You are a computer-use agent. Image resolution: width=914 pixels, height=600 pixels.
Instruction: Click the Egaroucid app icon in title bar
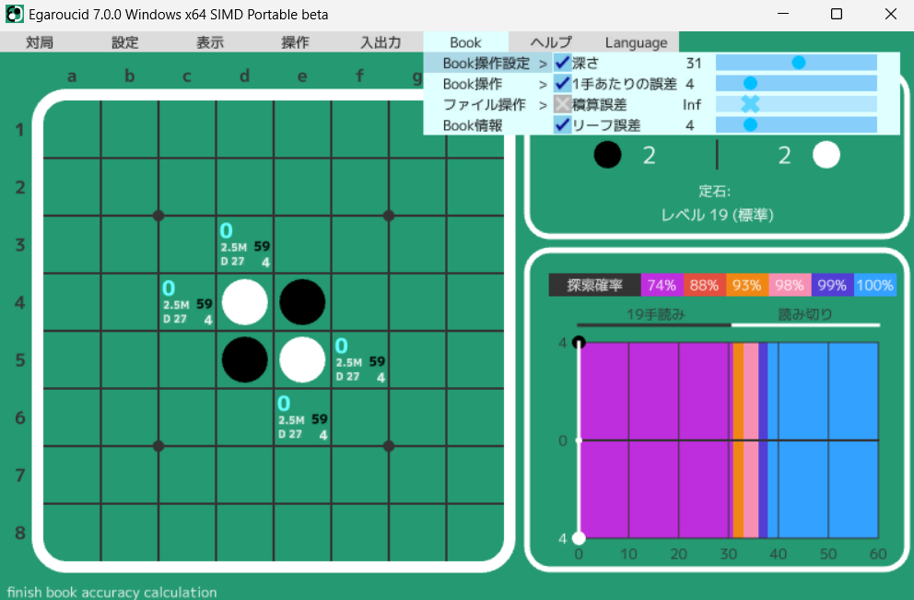[15, 15]
